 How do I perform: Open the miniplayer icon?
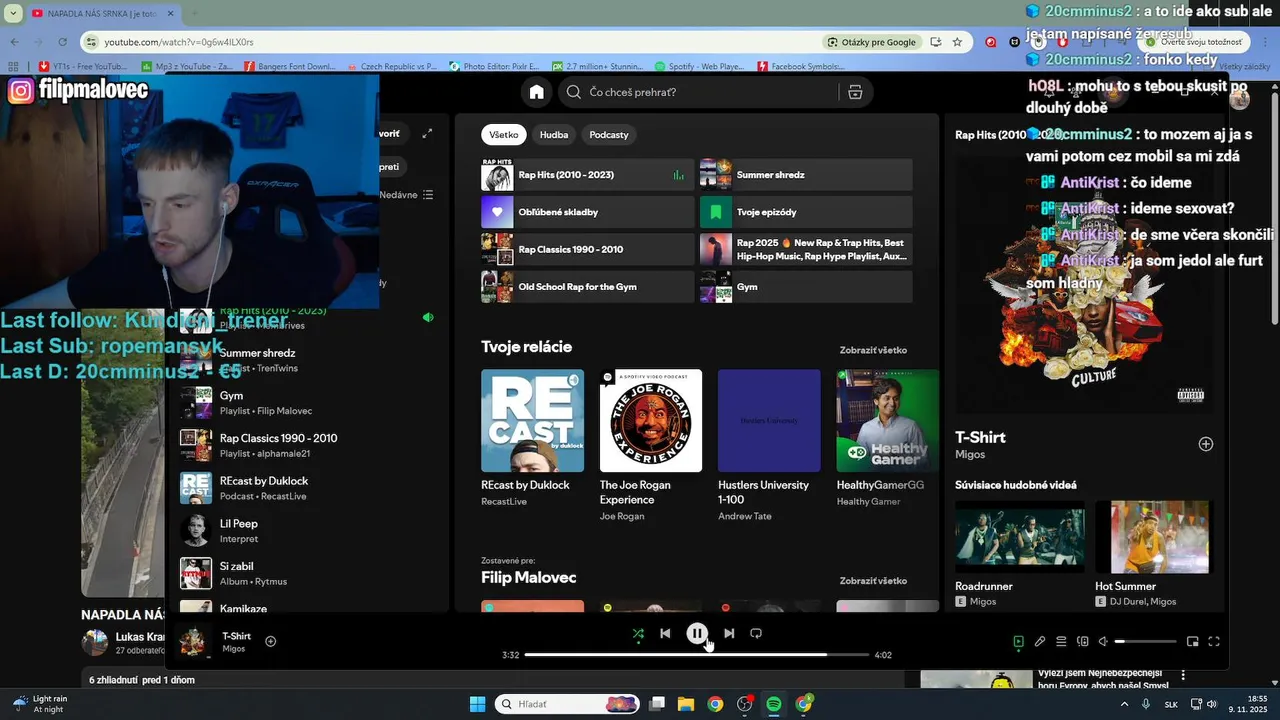click(x=1192, y=642)
